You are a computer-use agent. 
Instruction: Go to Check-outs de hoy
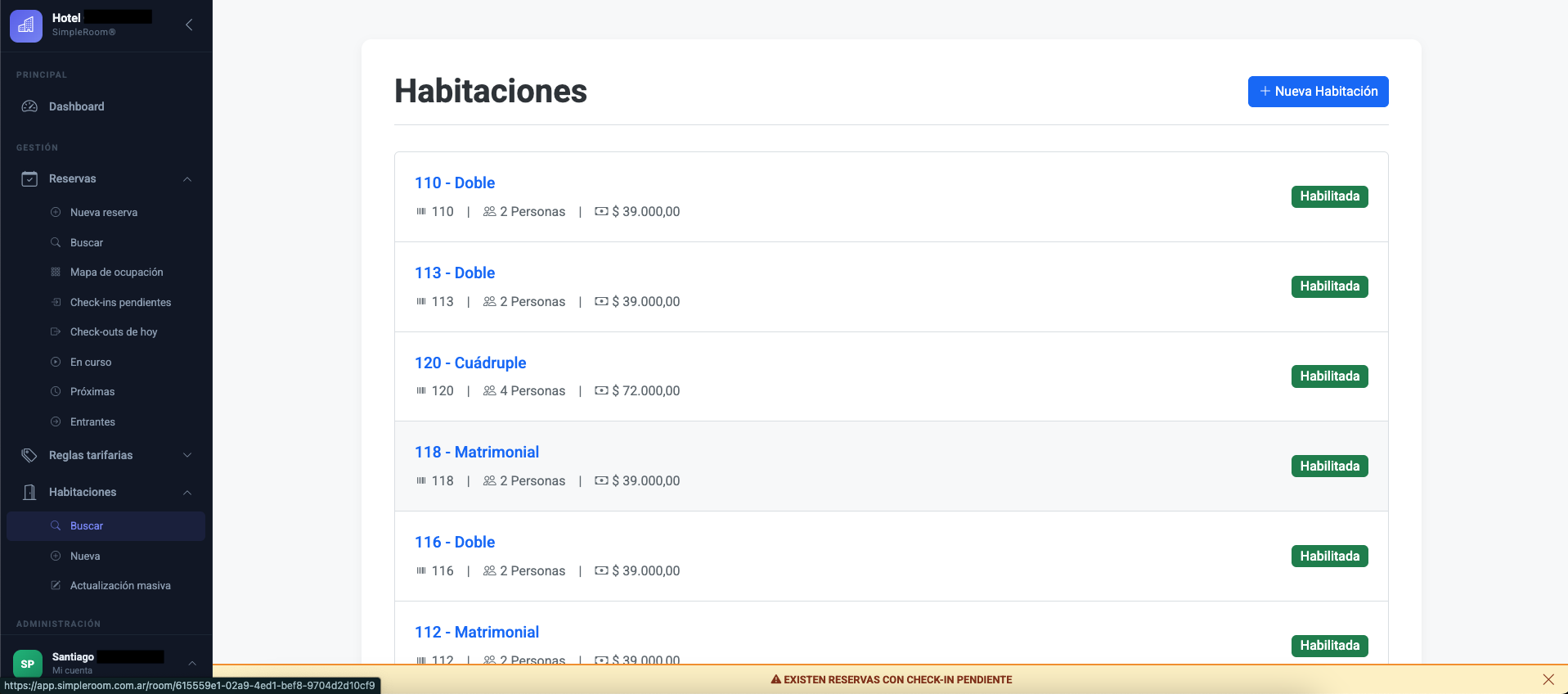pos(114,331)
